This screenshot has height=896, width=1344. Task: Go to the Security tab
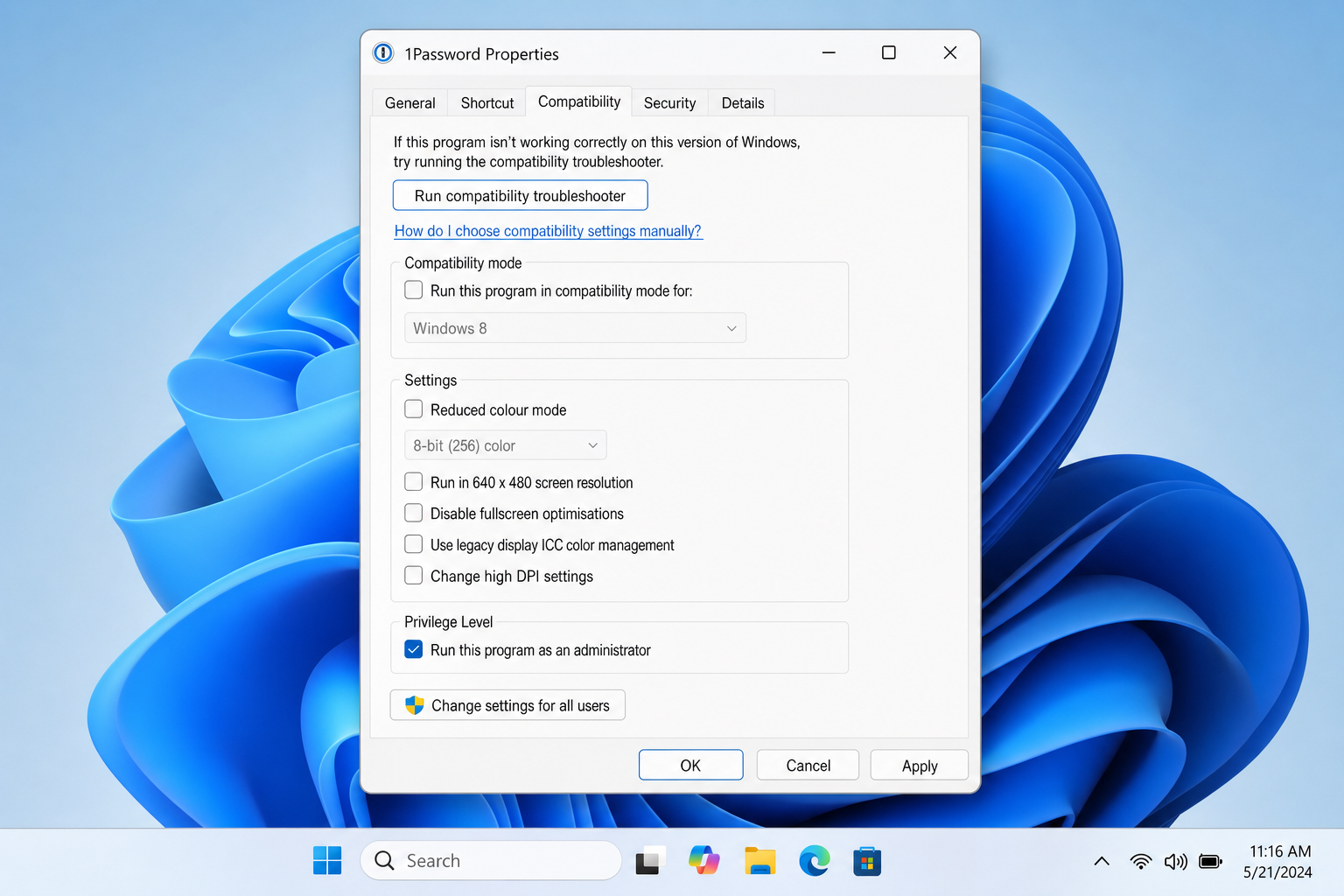tap(670, 103)
